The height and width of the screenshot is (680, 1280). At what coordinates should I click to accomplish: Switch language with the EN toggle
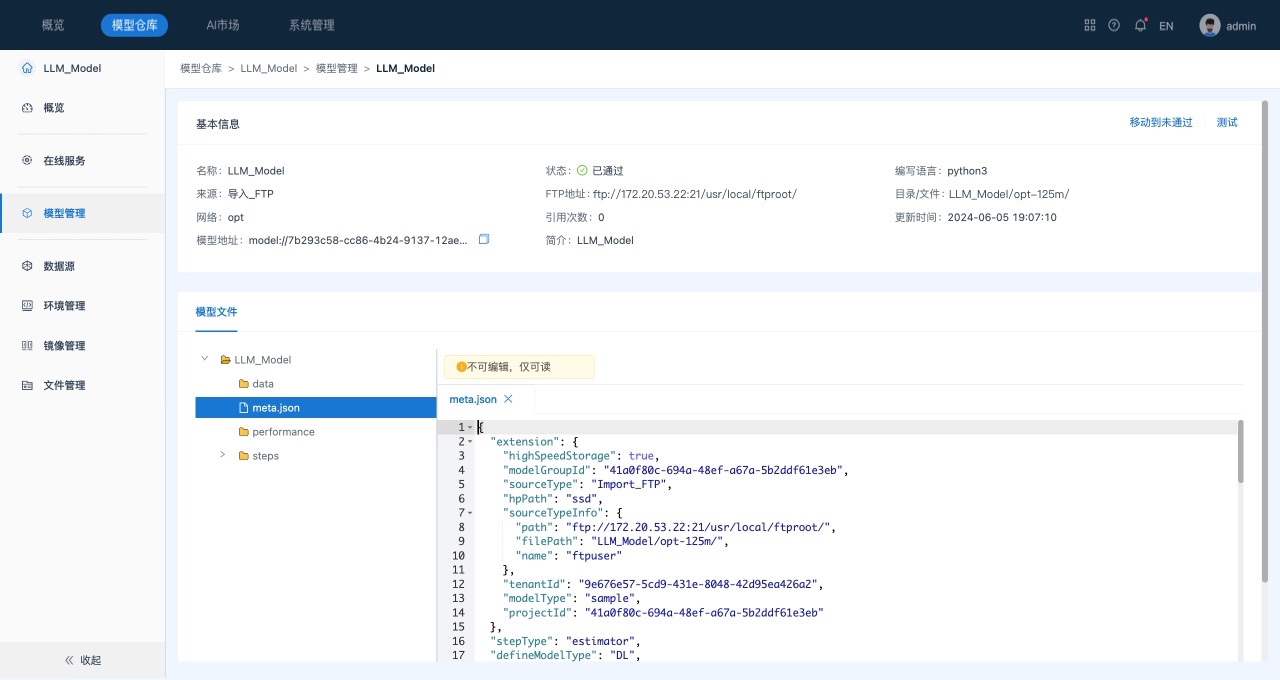1166,26
